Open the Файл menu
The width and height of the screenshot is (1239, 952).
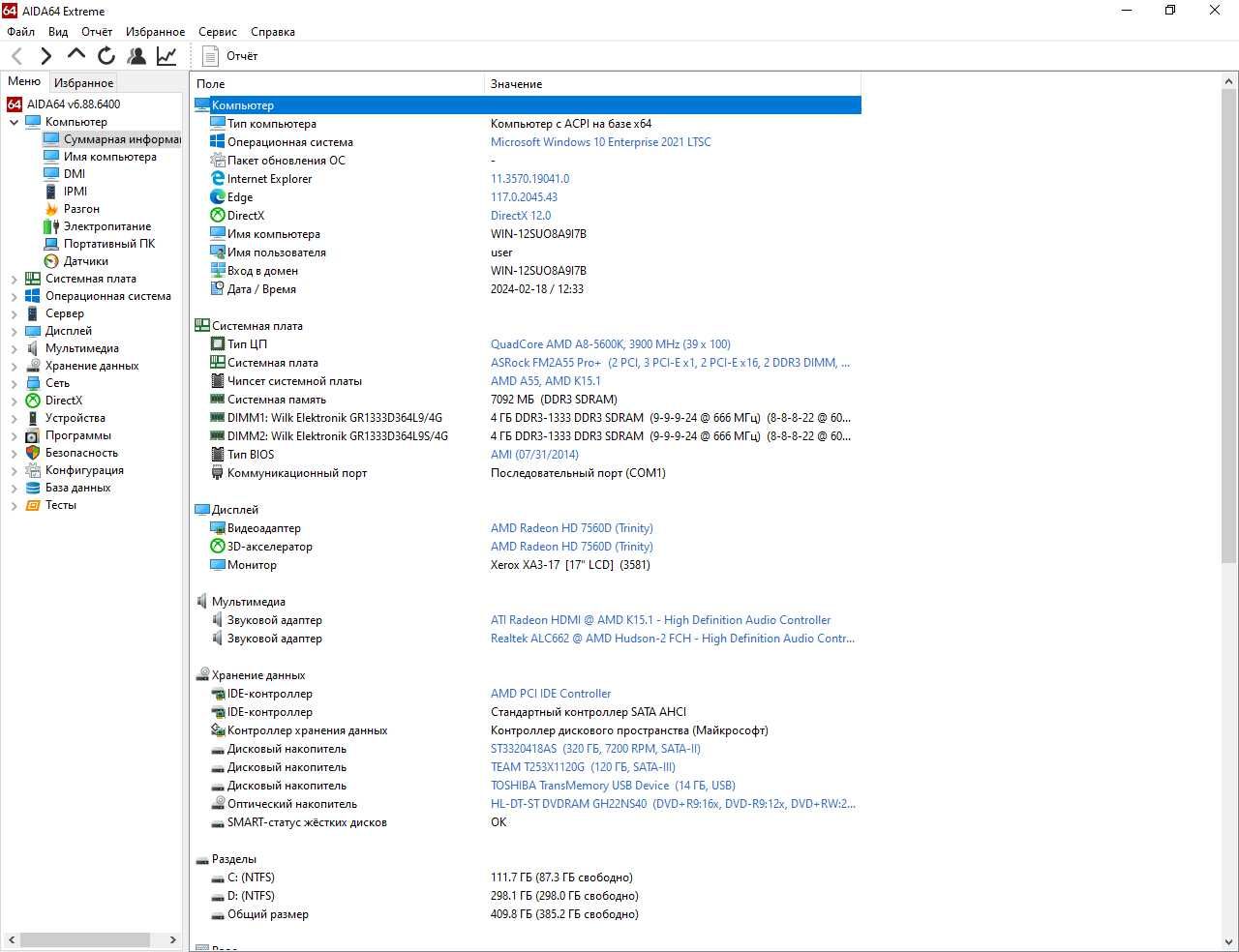pos(20,32)
